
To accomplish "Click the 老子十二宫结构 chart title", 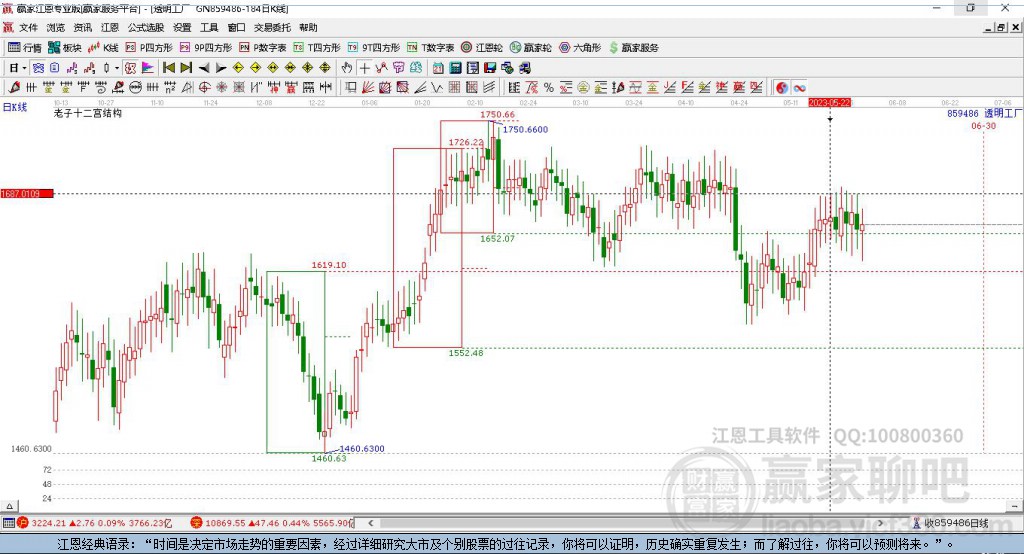I will pyautogui.click(x=88, y=113).
